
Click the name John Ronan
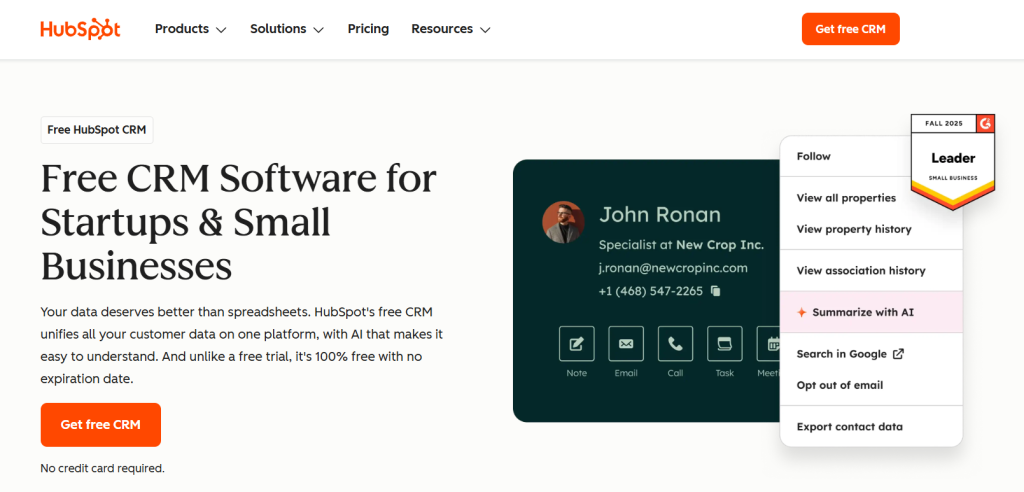point(660,215)
